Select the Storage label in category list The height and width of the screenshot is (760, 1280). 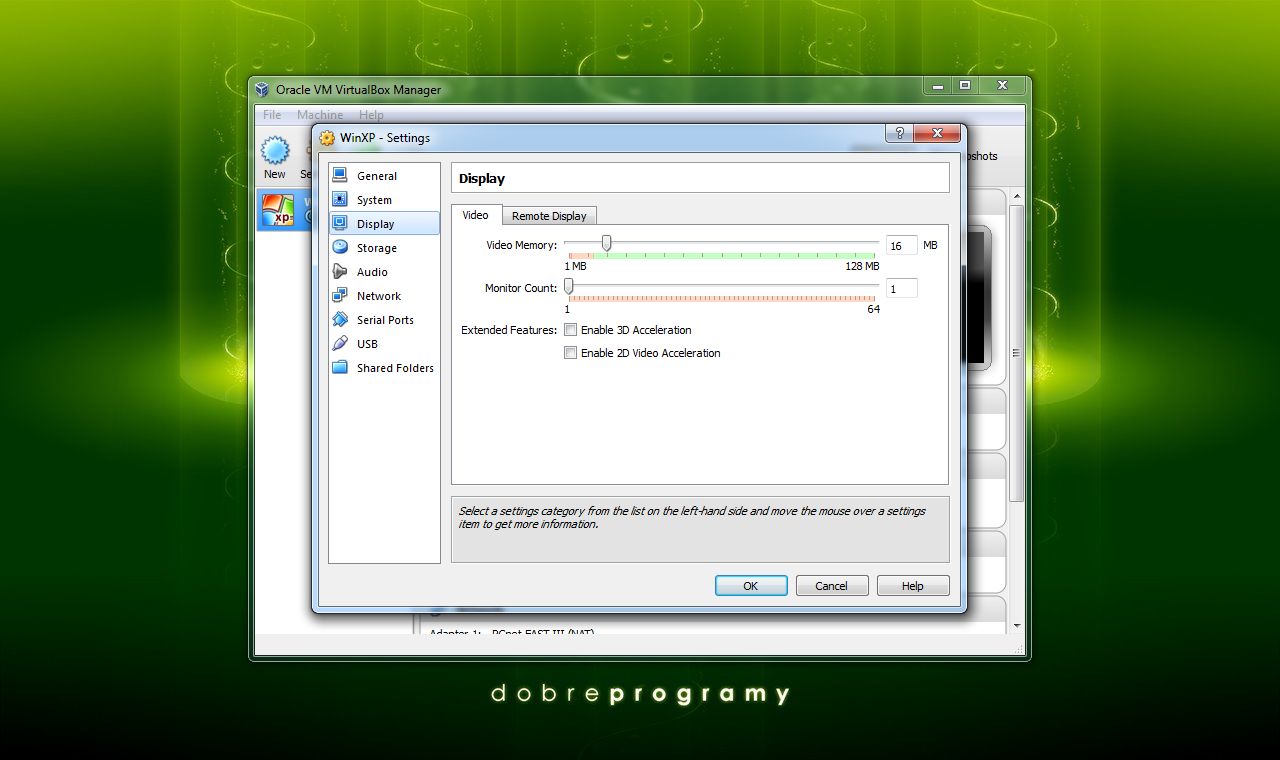(377, 248)
